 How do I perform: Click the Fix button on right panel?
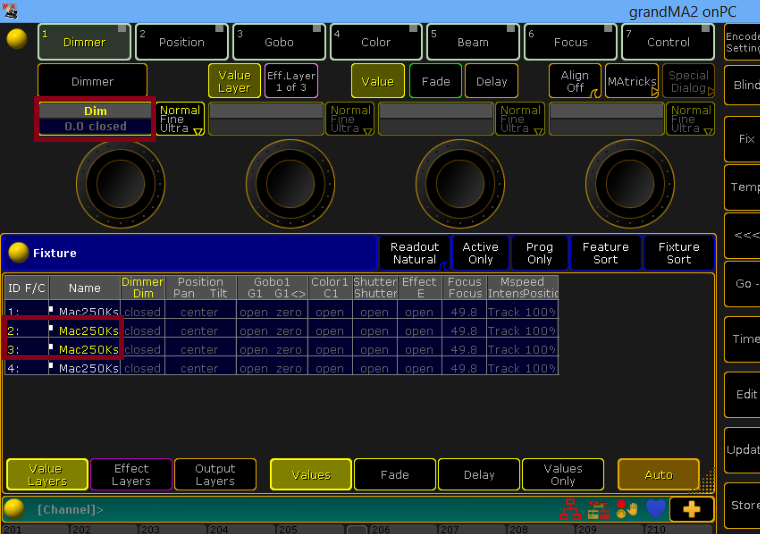[743, 139]
